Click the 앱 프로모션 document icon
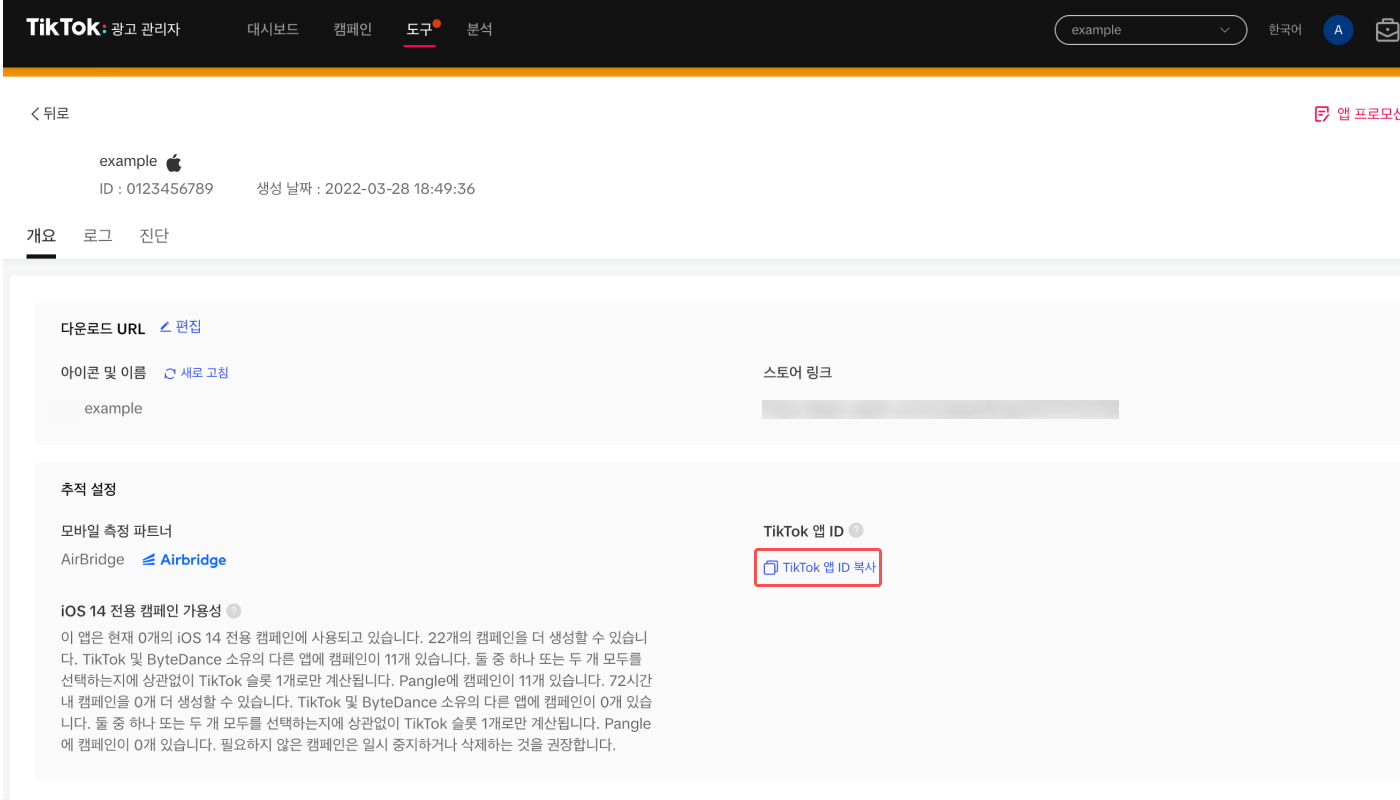This screenshot has height=800, width=1400. click(1322, 114)
